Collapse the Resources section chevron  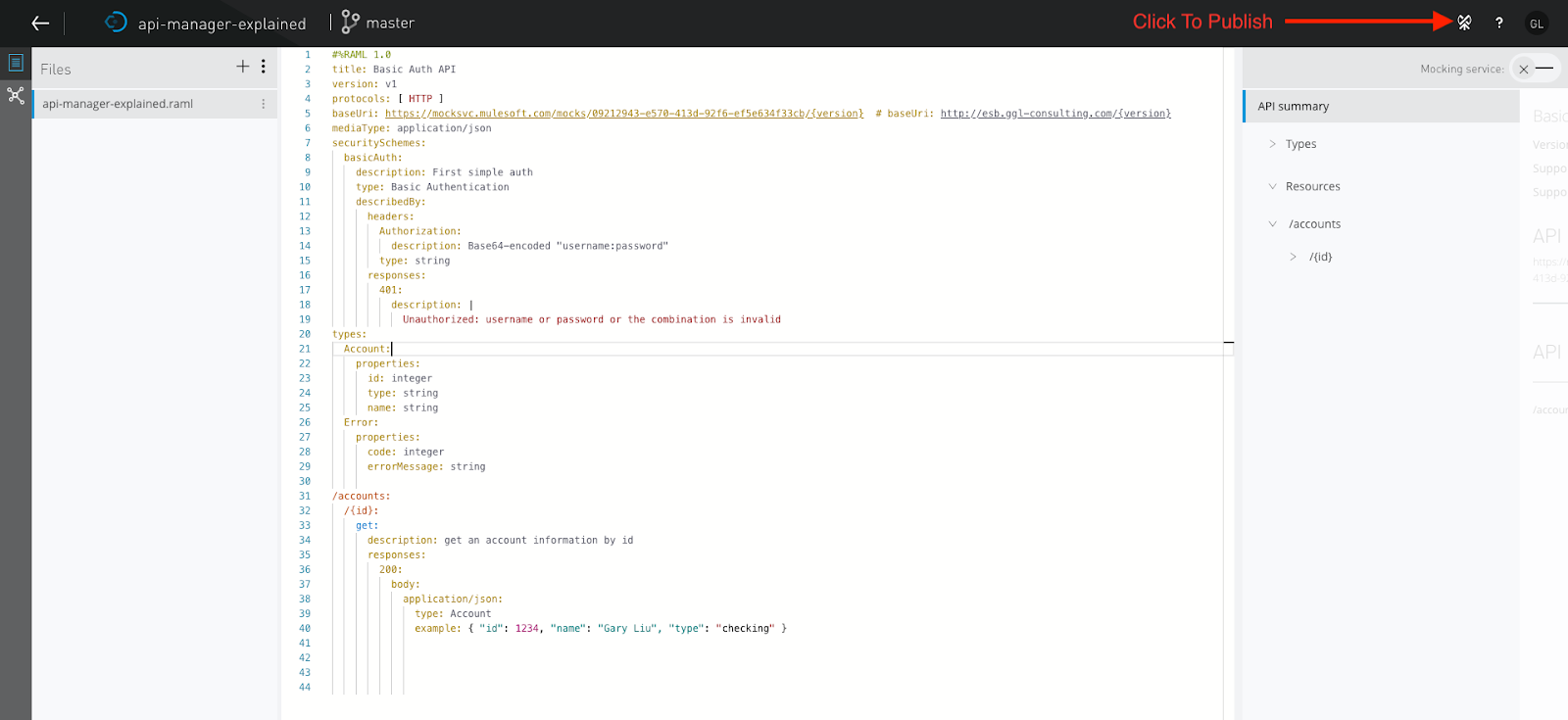1272,186
